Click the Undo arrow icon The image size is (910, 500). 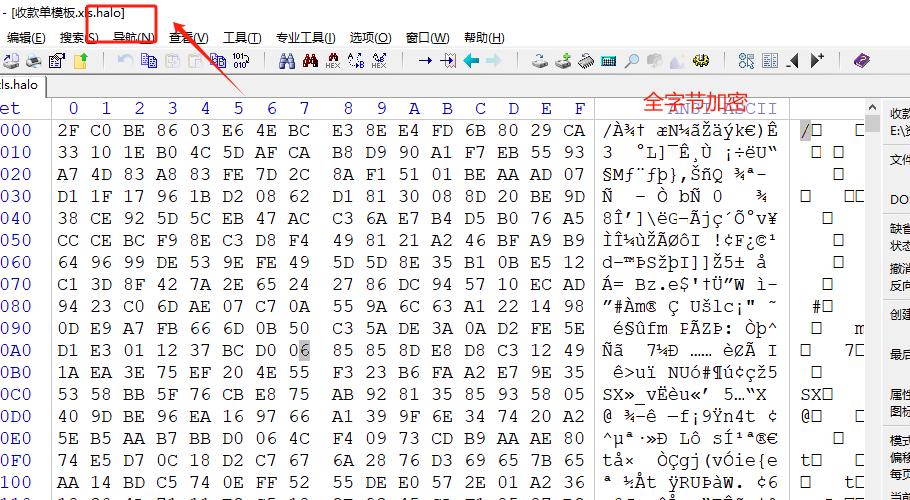[x=125, y=61]
